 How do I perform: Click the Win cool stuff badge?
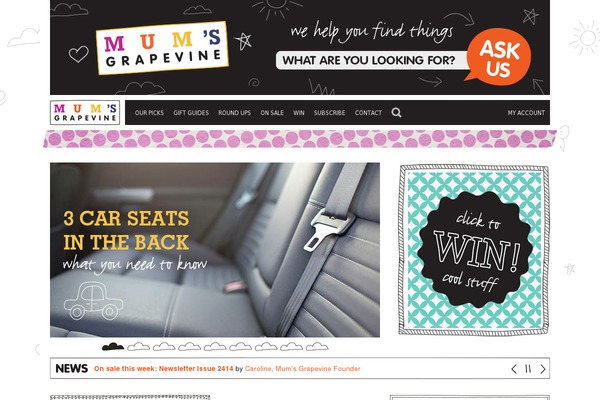click(x=474, y=250)
